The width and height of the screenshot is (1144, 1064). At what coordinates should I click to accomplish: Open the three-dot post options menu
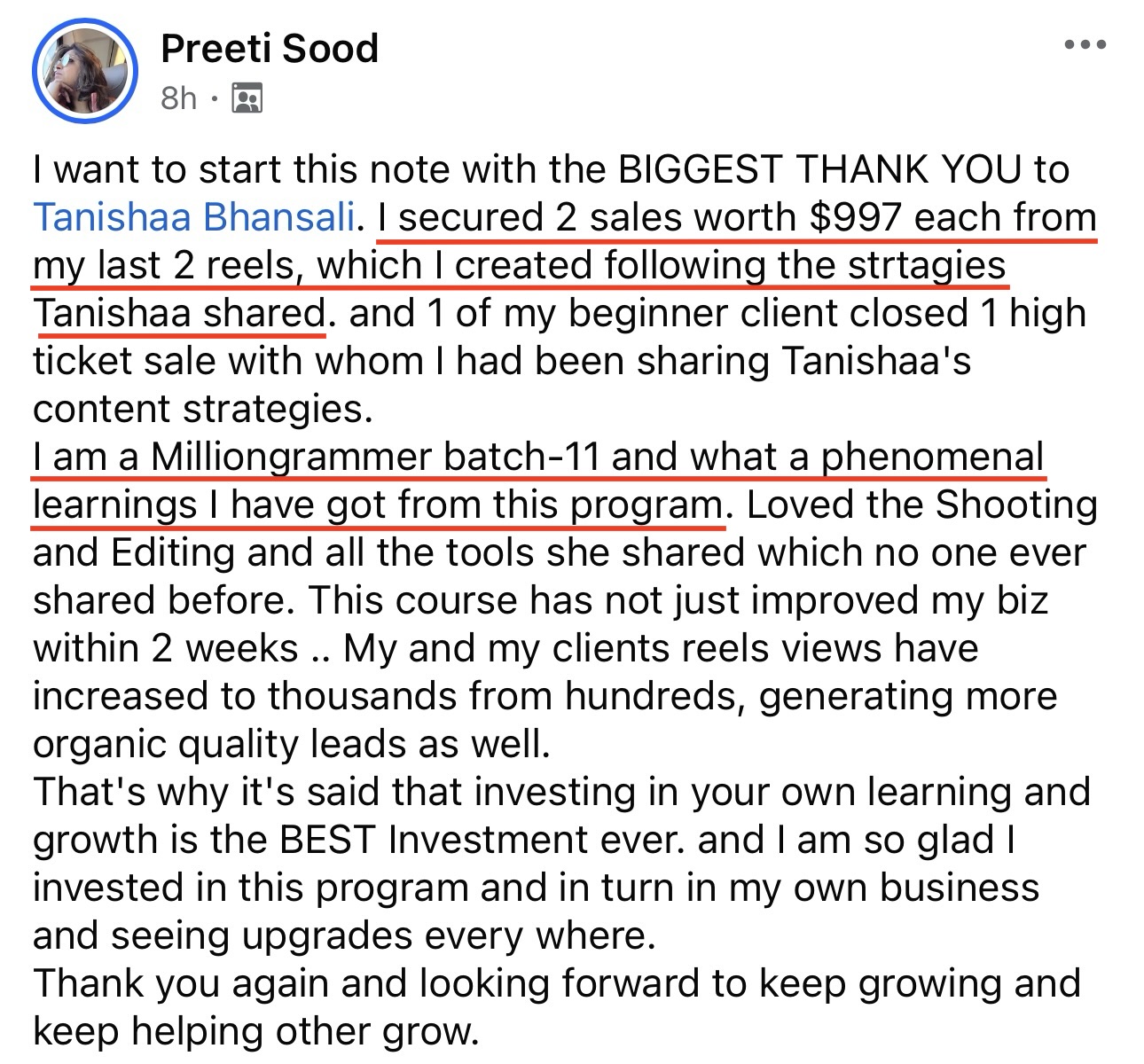click(1085, 45)
